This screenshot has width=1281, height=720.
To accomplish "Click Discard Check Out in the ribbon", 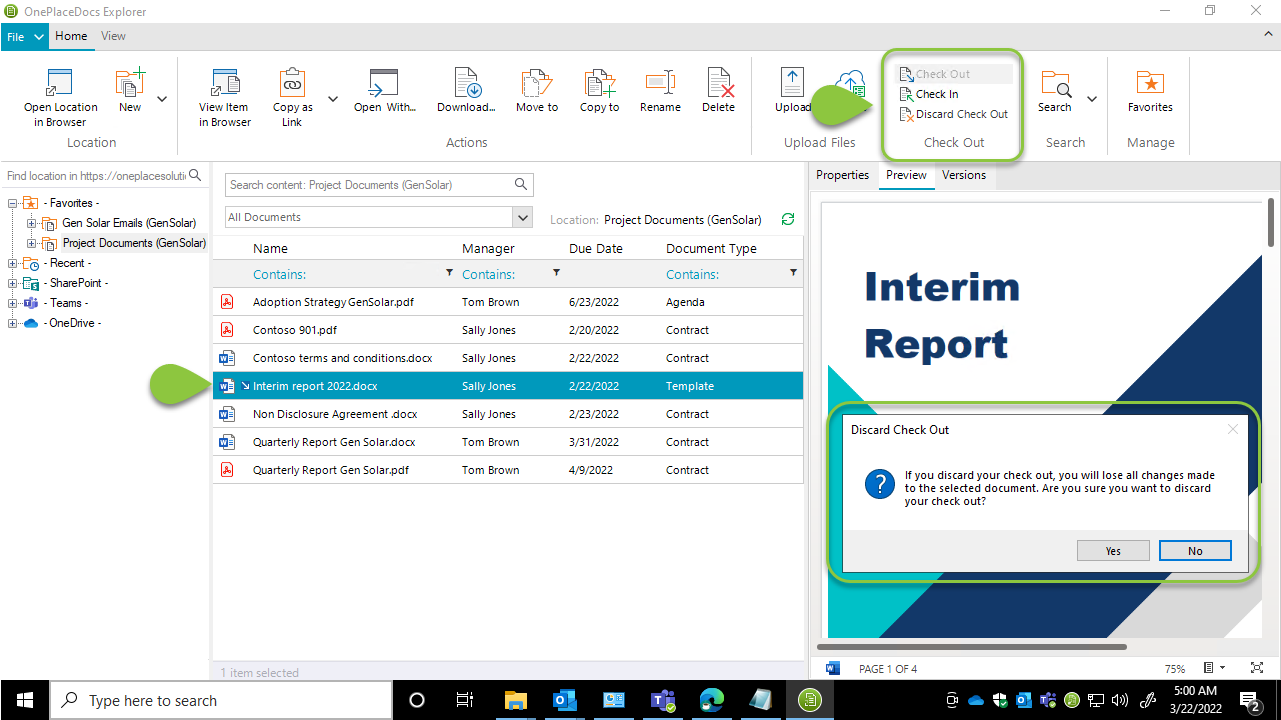I will [953, 114].
